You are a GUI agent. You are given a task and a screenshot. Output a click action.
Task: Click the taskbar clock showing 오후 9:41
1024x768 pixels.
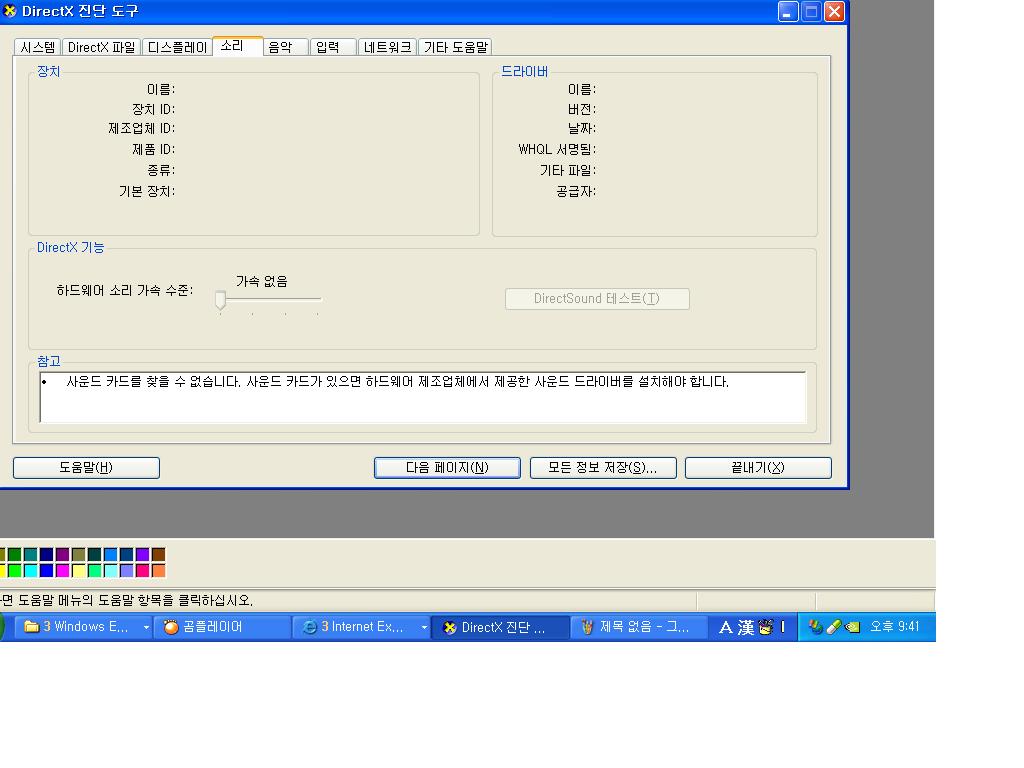pyautogui.click(x=894, y=627)
